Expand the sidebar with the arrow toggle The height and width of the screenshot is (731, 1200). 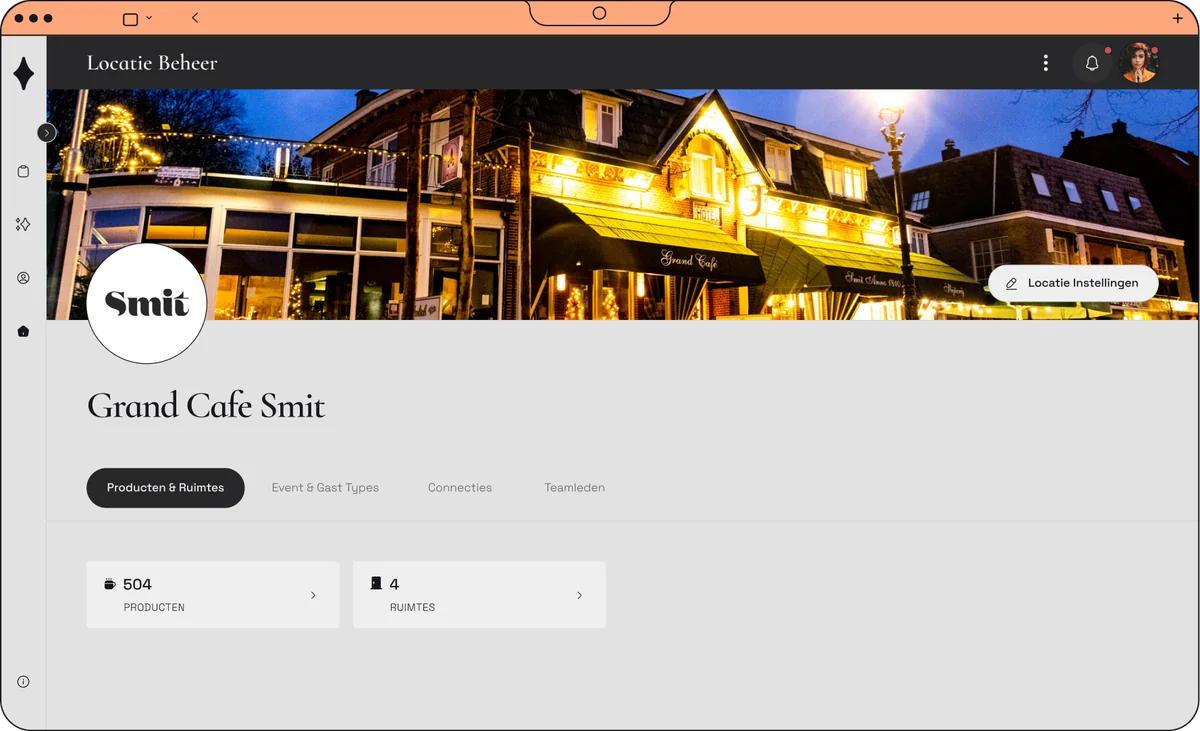pyautogui.click(x=46, y=132)
